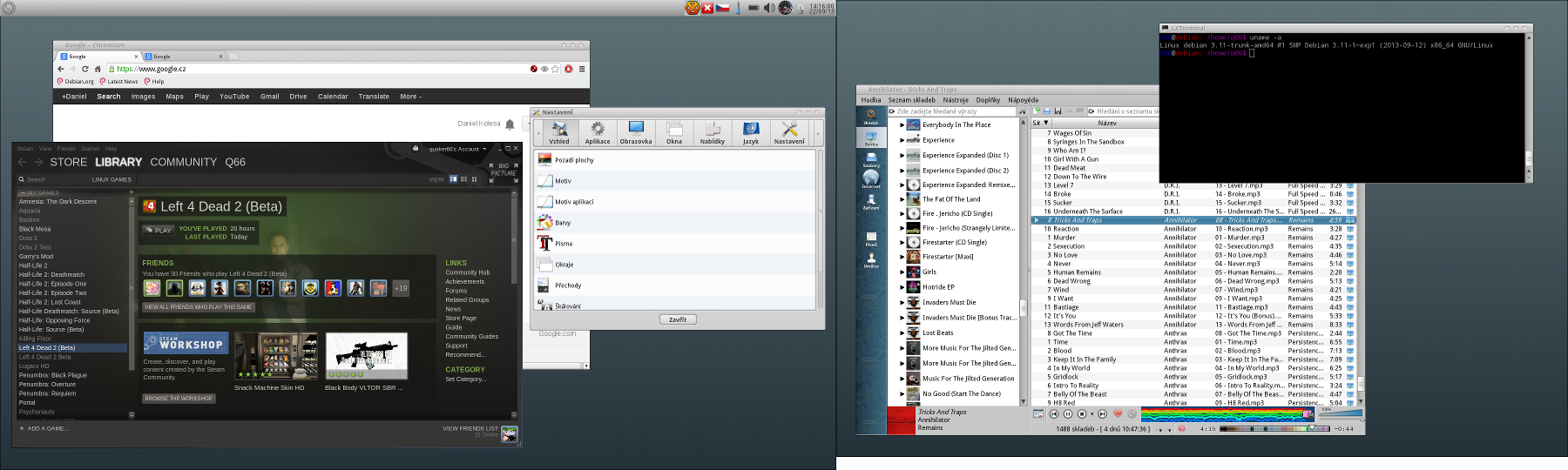Open the Chromium hamburger menu
1568x470 pixels.
582,69
